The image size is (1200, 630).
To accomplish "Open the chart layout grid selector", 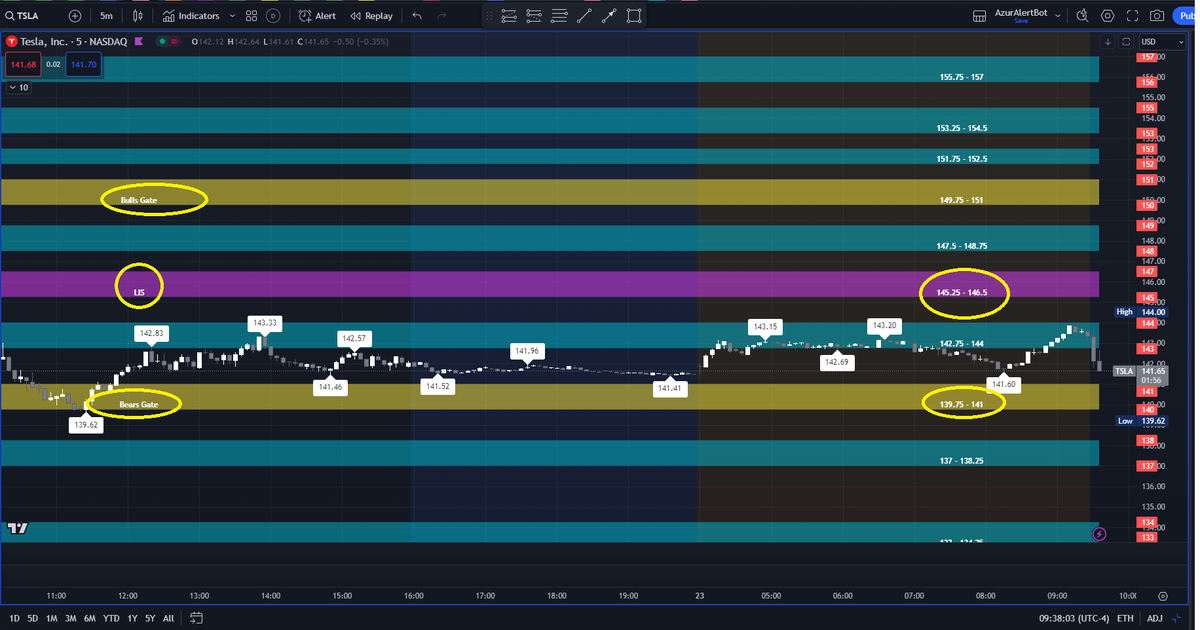I will tap(980, 16).
